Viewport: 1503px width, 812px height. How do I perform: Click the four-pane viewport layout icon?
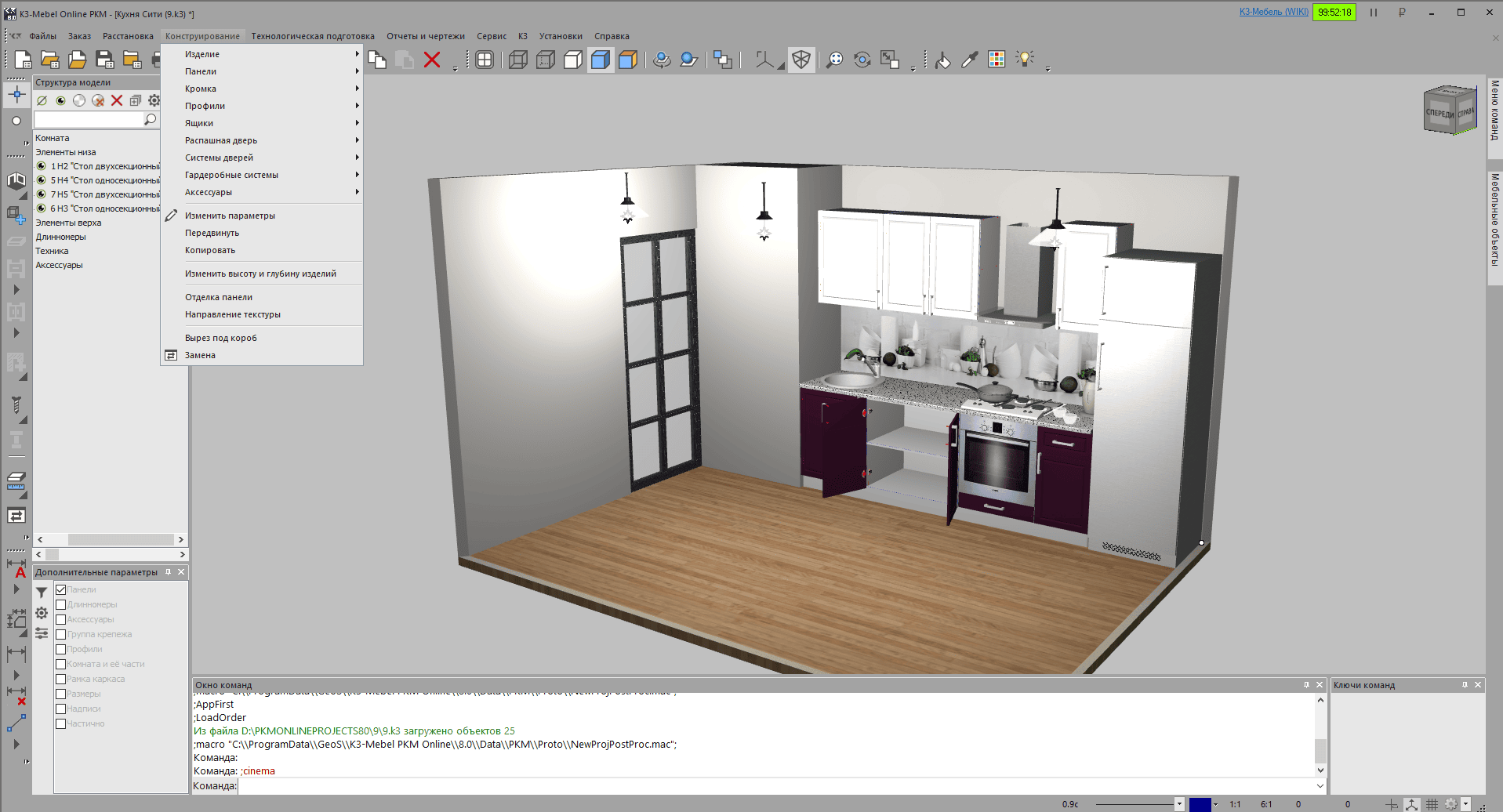click(485, 60)
